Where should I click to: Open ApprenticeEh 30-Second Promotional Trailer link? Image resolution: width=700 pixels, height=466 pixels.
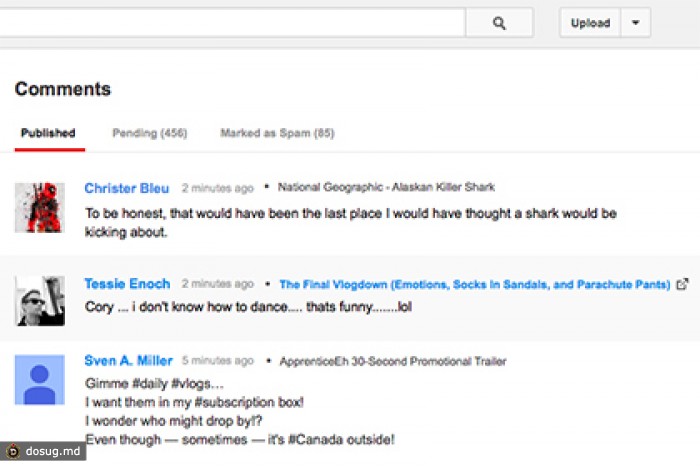tap(392, 362)
